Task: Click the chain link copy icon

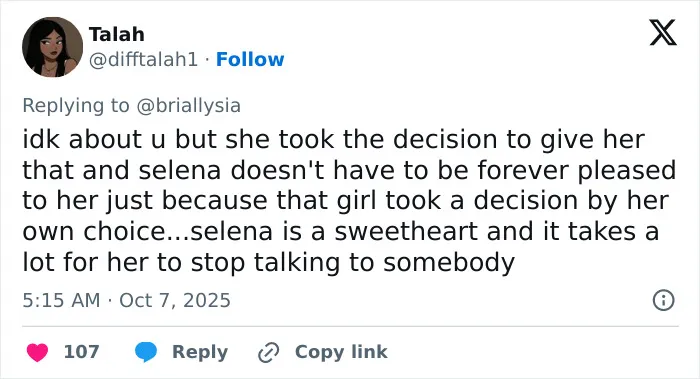Action: [269, 352]
